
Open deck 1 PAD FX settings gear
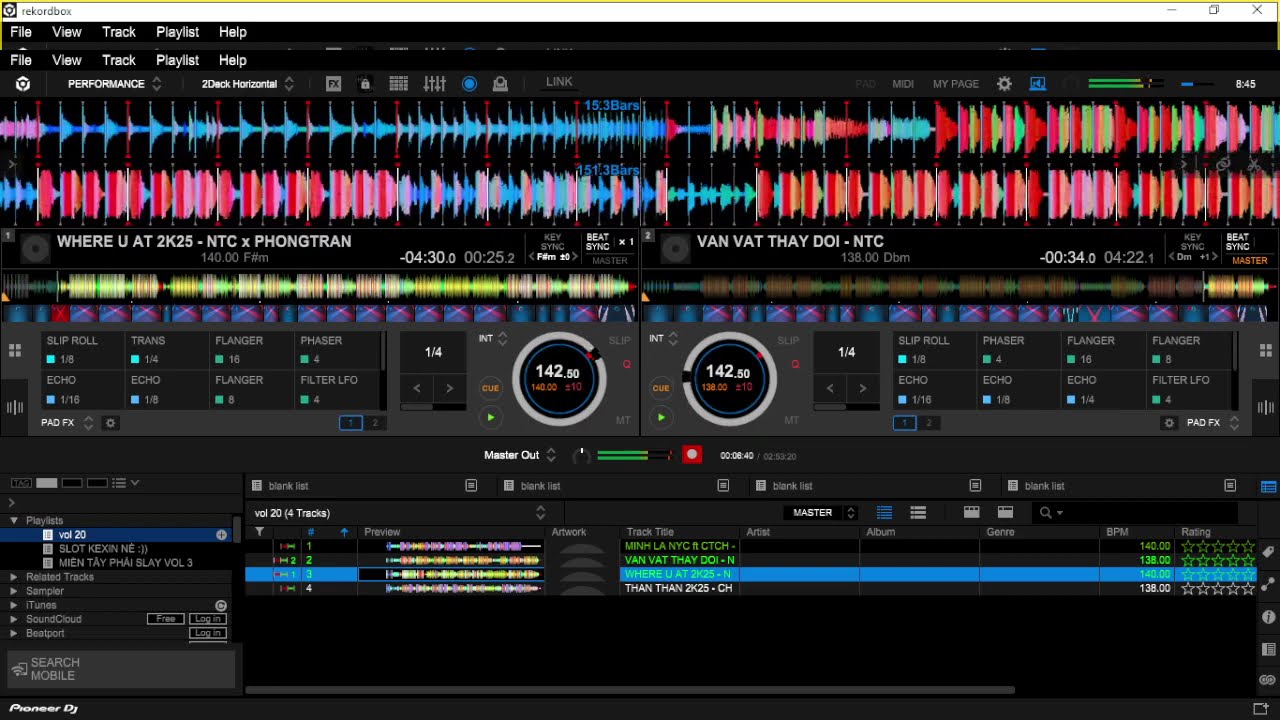coord(111,423)
